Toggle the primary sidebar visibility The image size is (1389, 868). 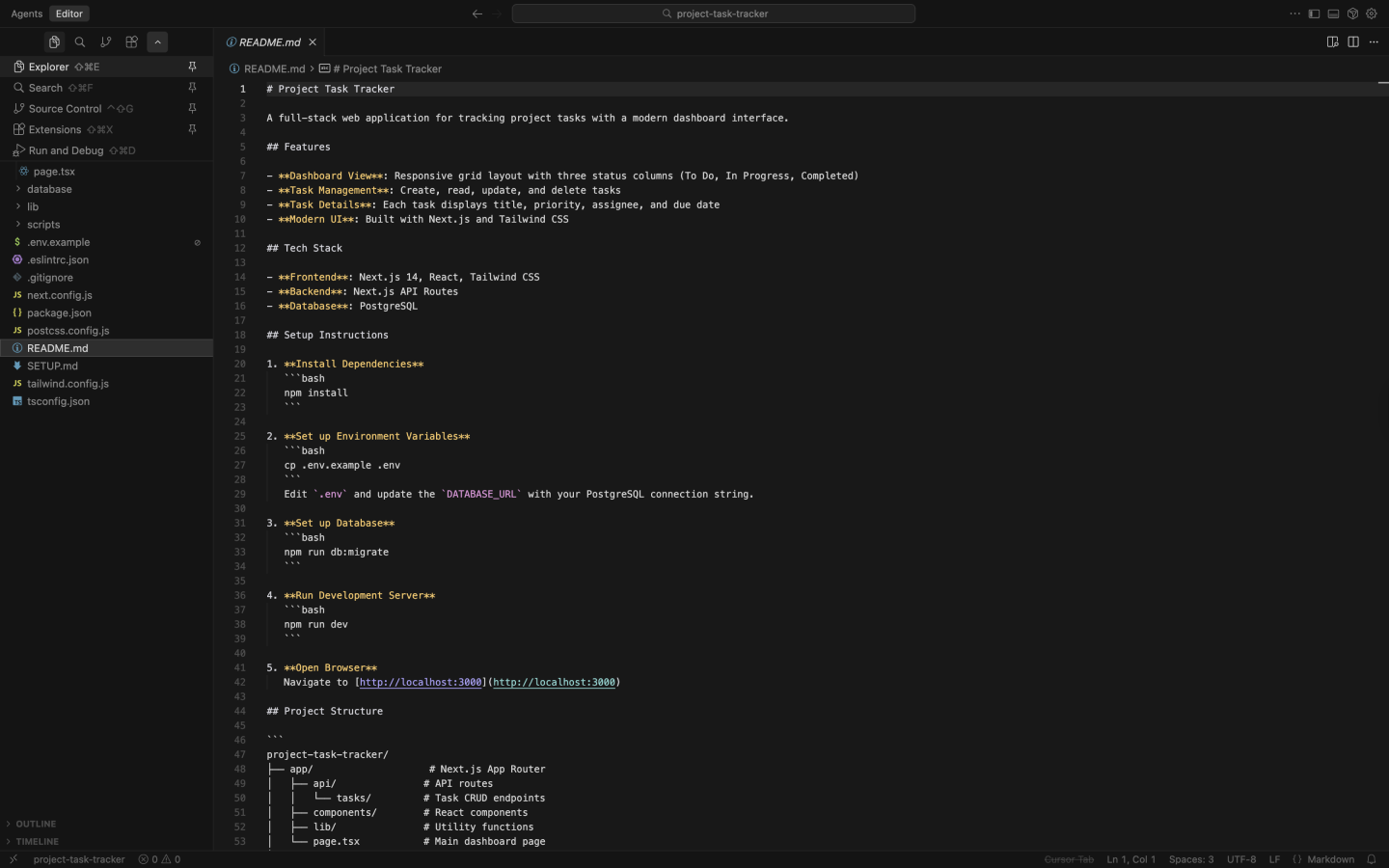(1314, 14)
